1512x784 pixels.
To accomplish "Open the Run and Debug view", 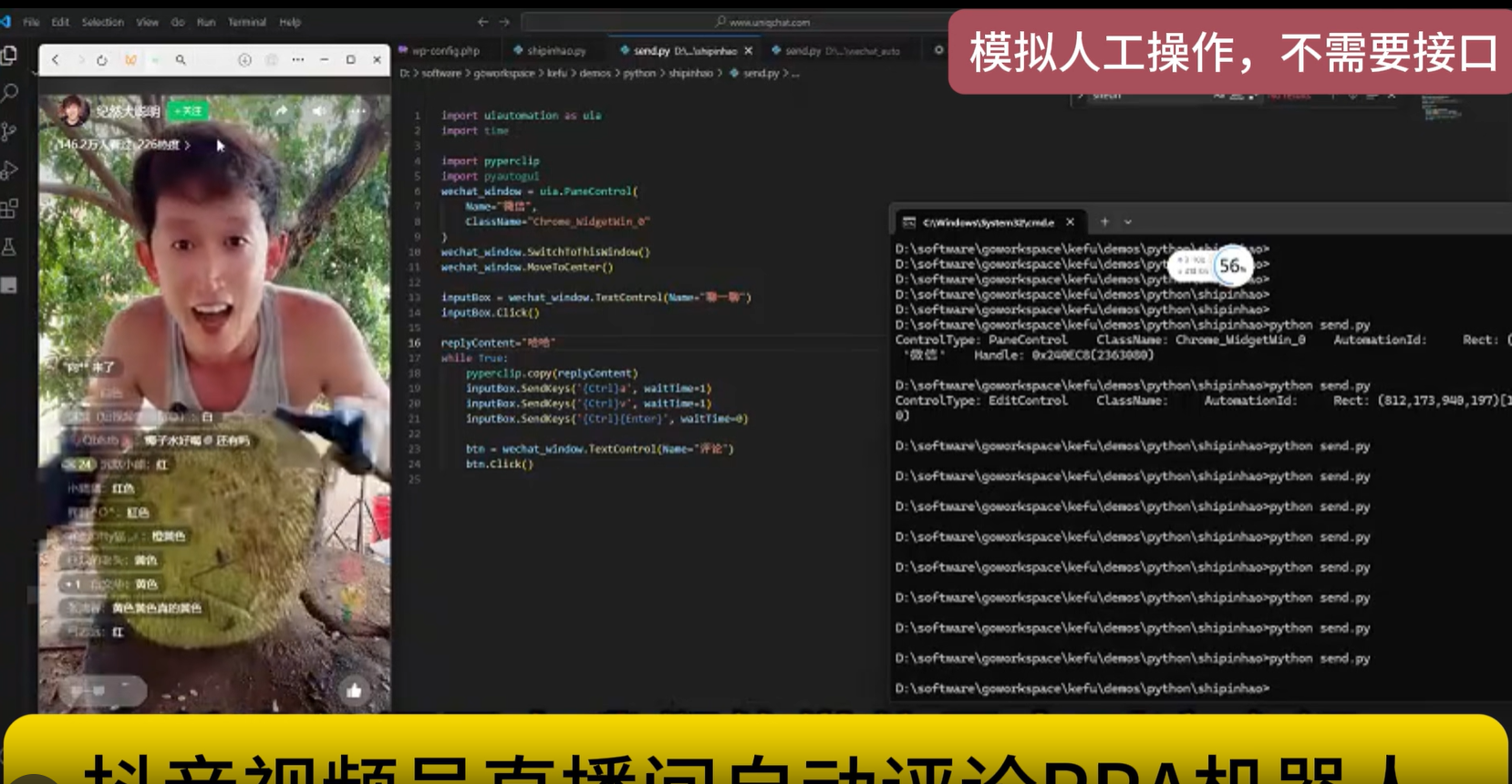I will [x=10, y=170].
